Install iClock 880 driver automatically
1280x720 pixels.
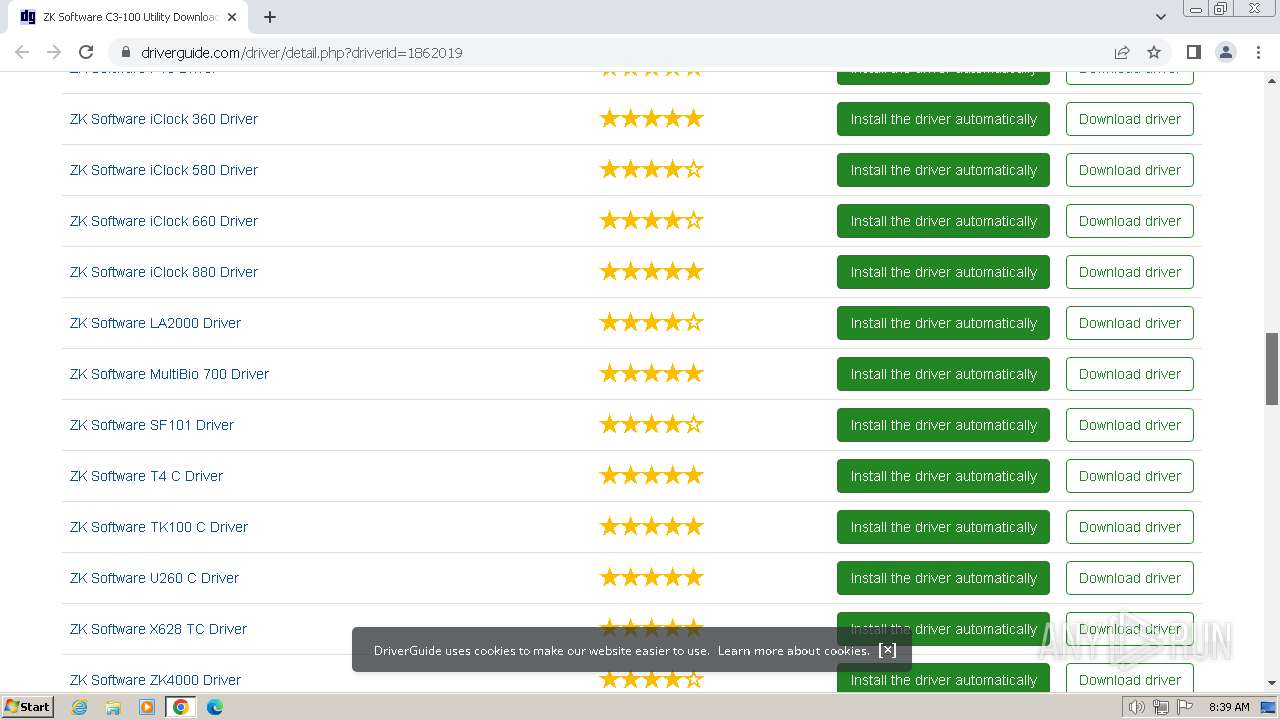[943, 272]
